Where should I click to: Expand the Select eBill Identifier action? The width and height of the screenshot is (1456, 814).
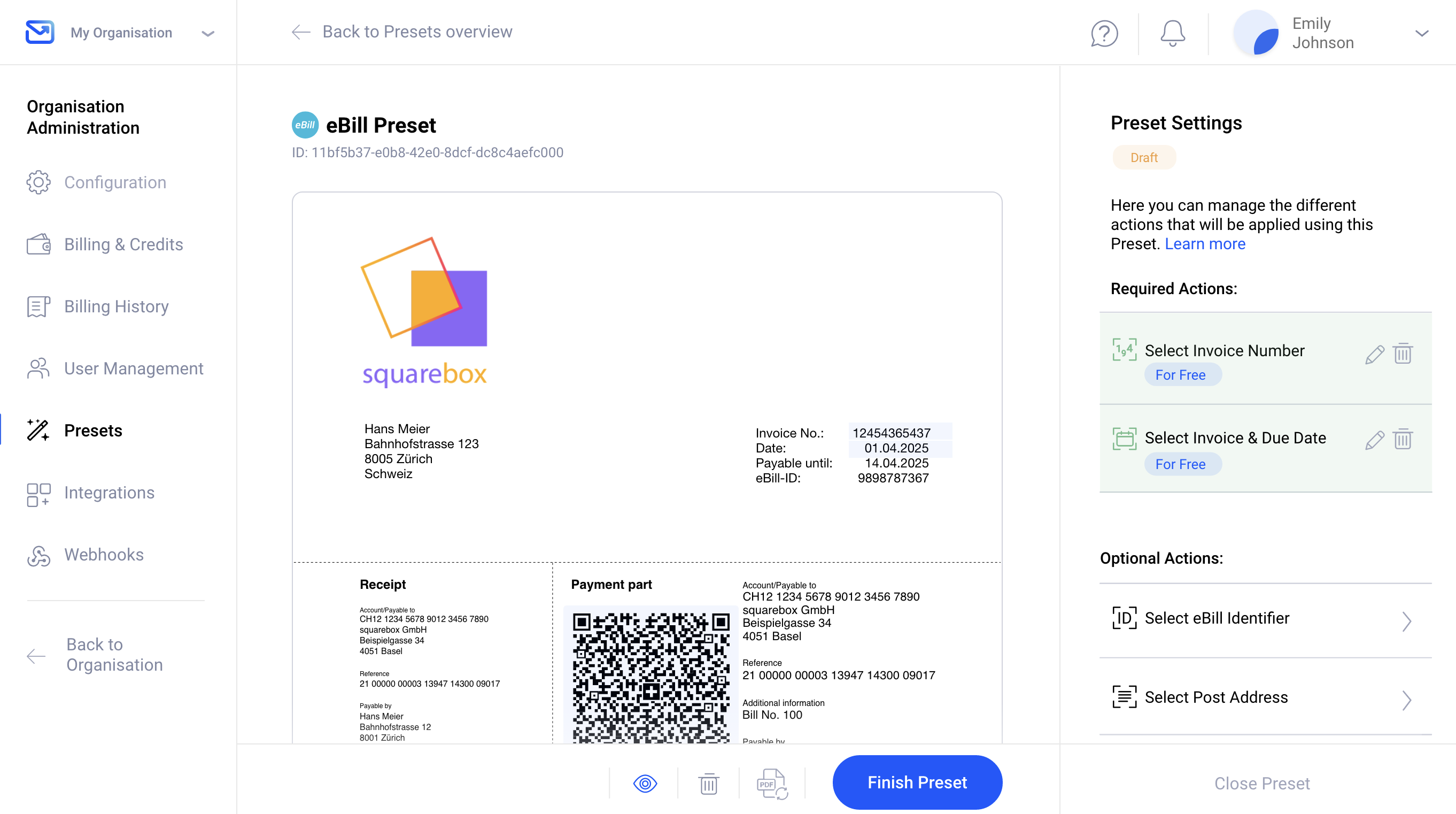pyautogui.click(x=1265, y=619)
